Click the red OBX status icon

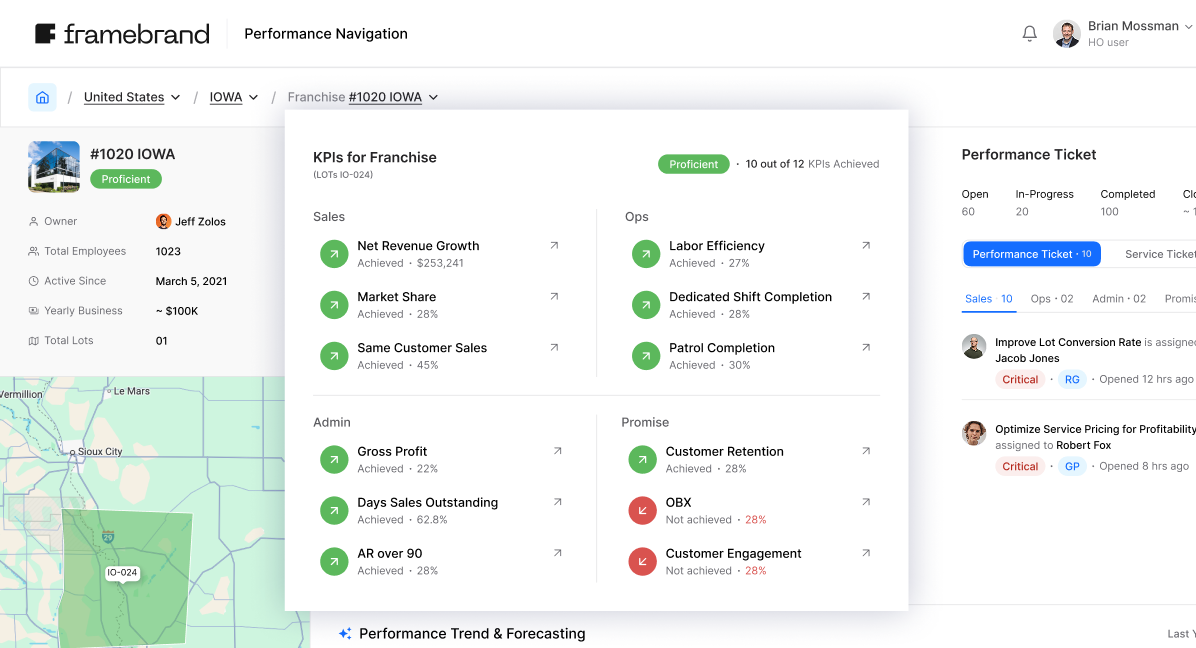642,510
